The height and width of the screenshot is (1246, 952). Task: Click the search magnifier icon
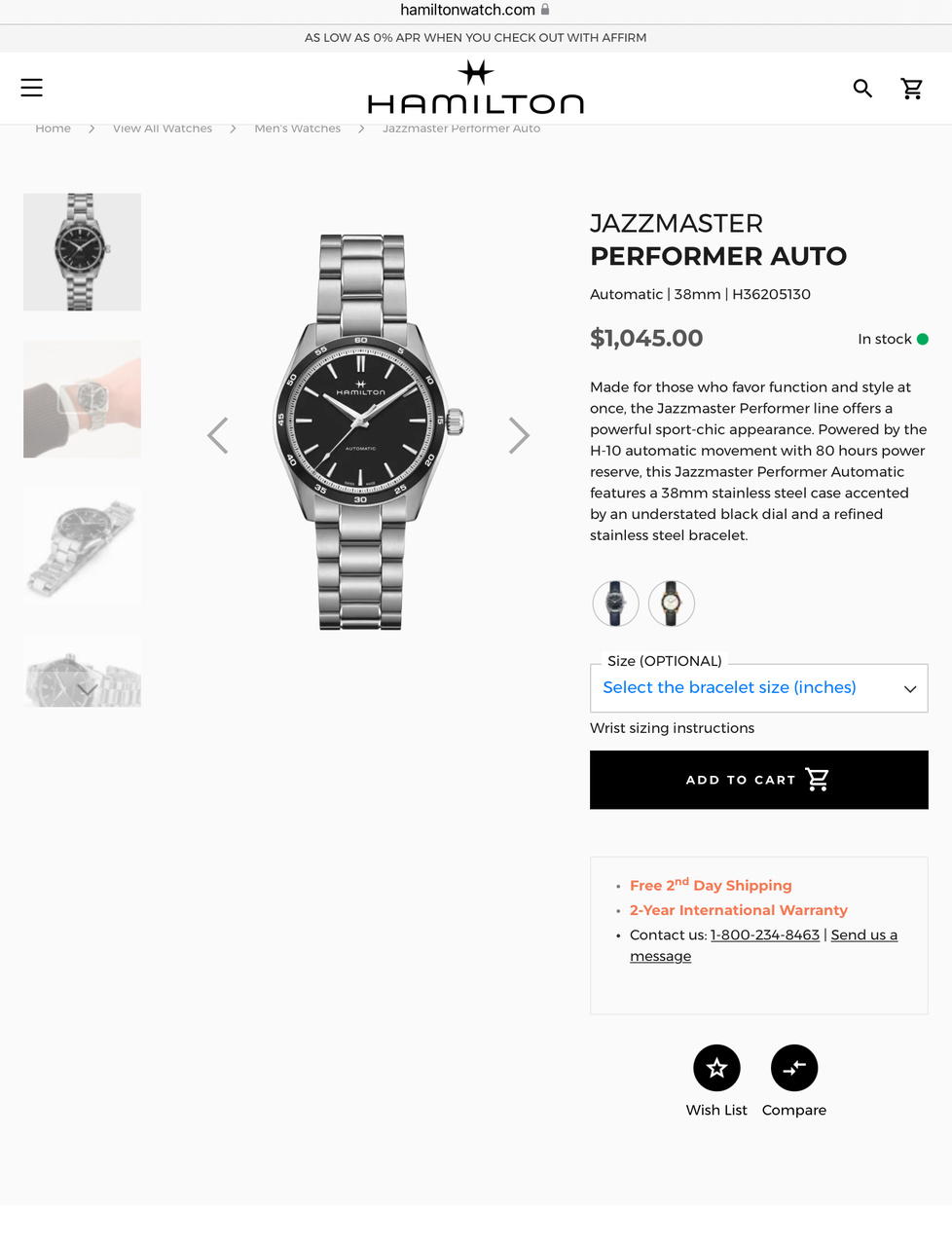pyautogui.click(x=862, y=89)
